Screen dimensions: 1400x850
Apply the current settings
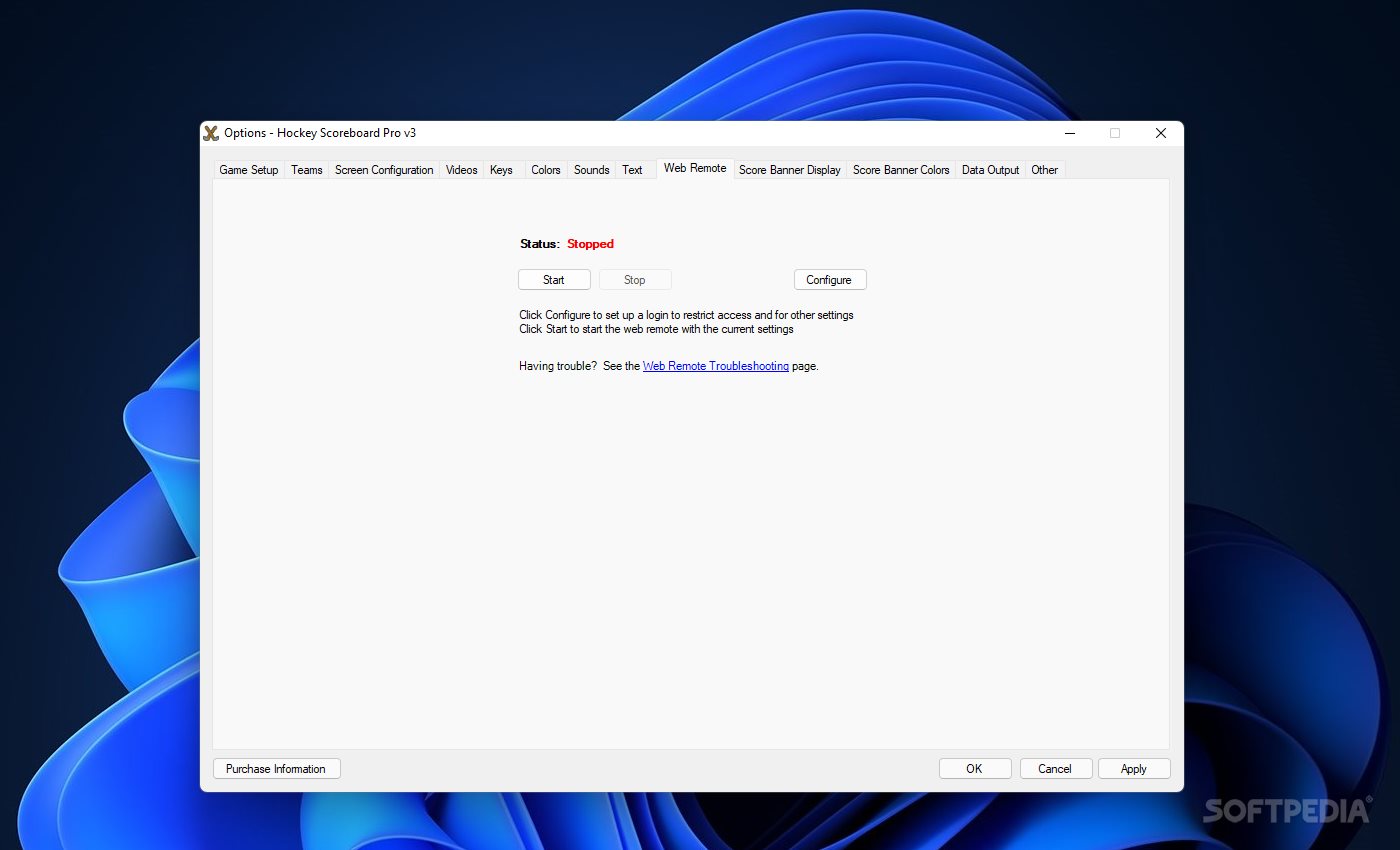[1134, 769]
